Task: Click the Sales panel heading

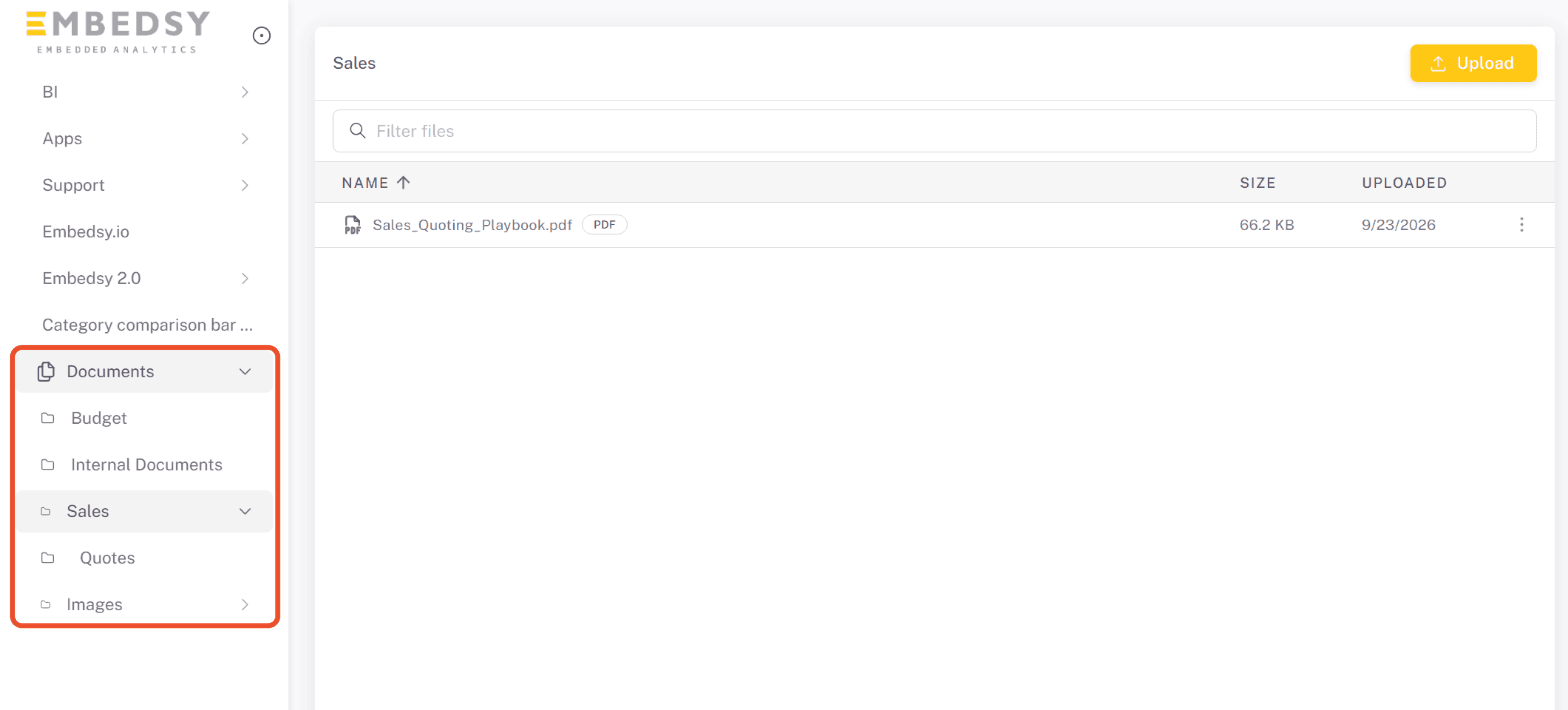Action: (x=354, y=63)
